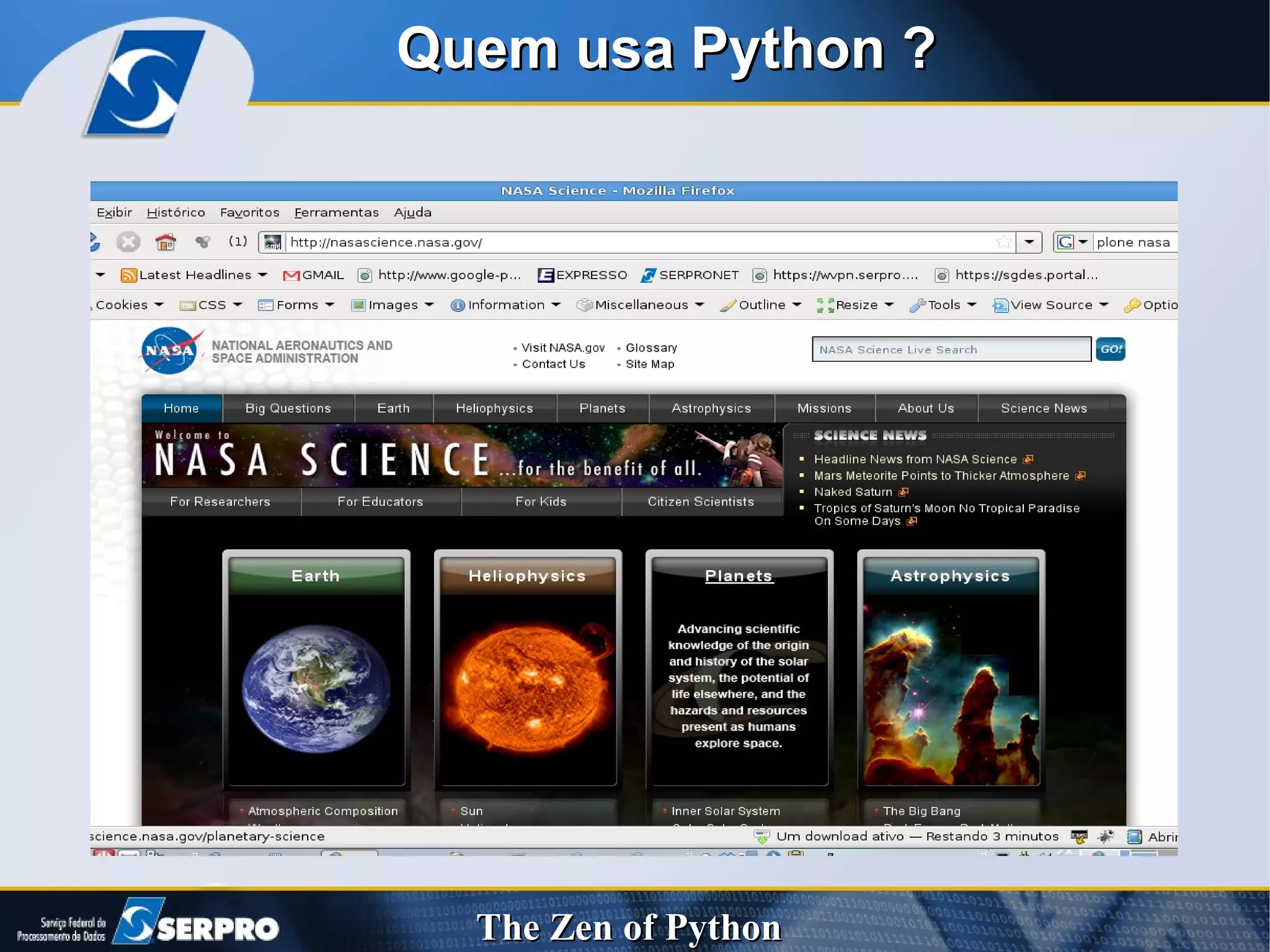This screenshot has width=1270, height=952.
Task: Open the Visit NASA.gov link
Action: click(x=563, y=348)
